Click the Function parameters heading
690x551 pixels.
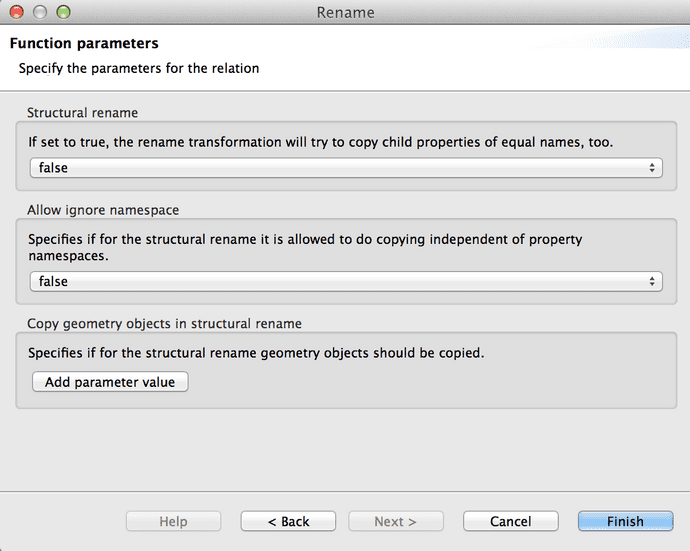(x=84, y=44)
